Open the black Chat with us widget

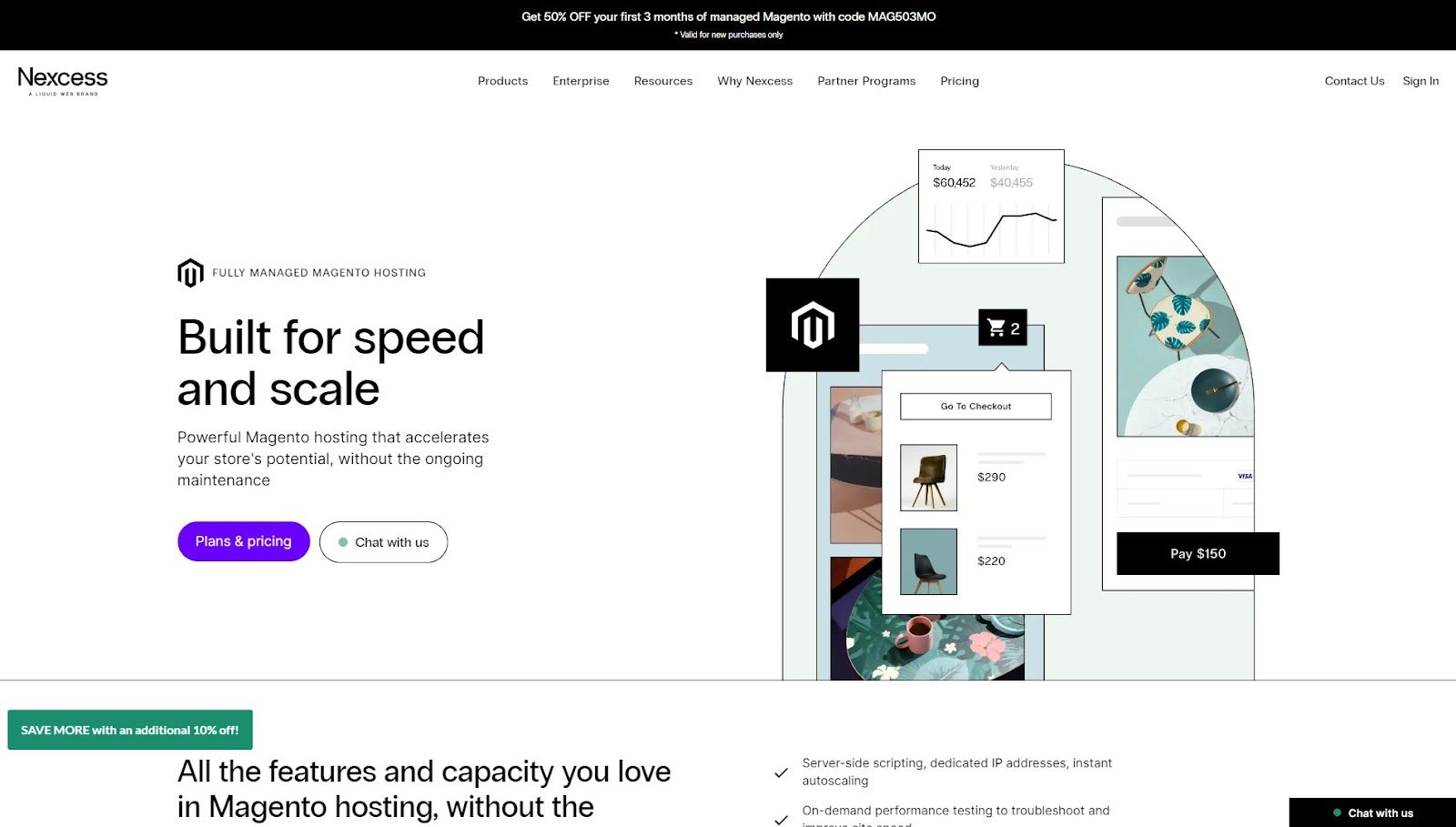[1372, 812]
